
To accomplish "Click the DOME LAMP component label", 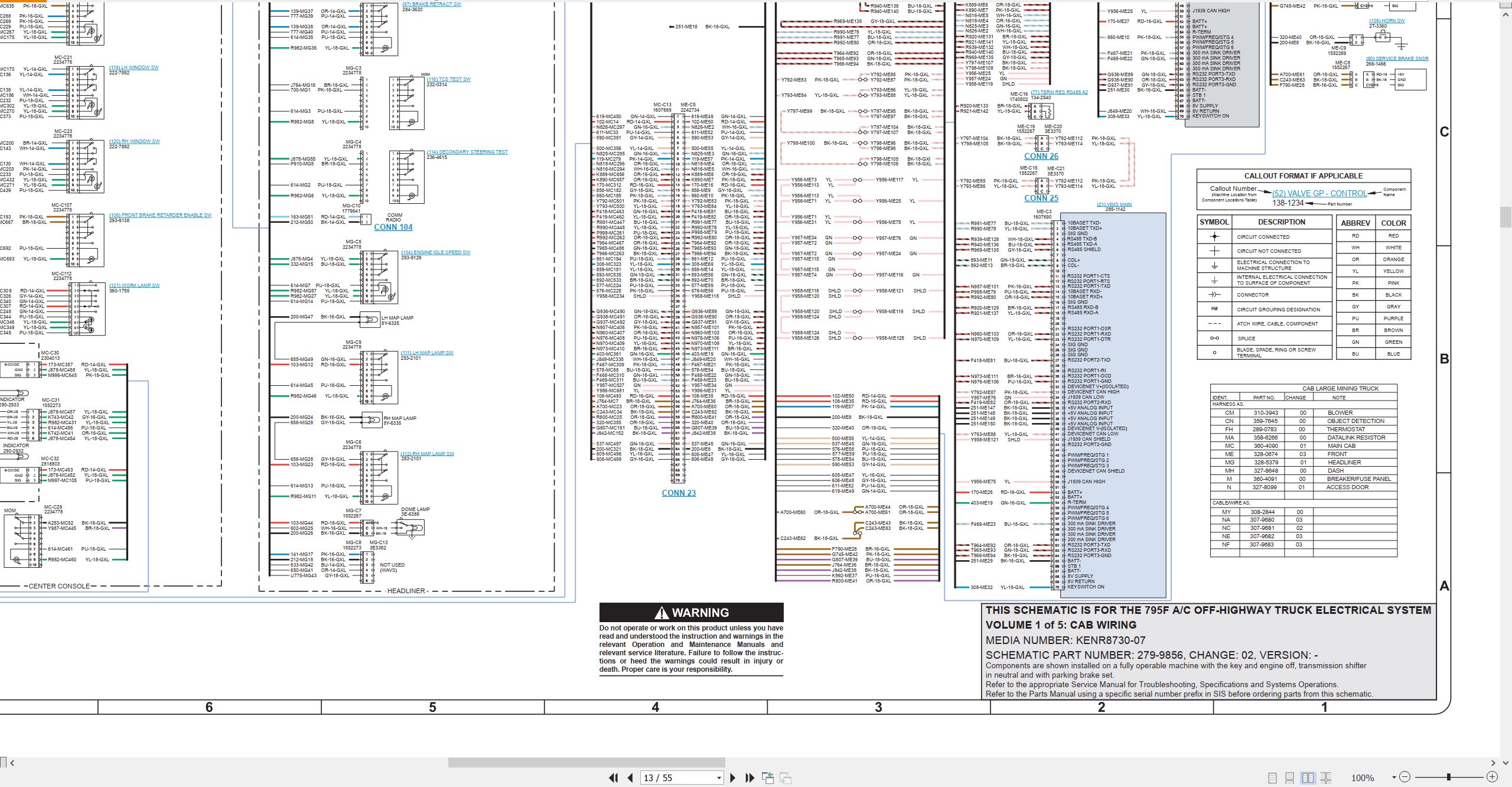I will [415, 509].
